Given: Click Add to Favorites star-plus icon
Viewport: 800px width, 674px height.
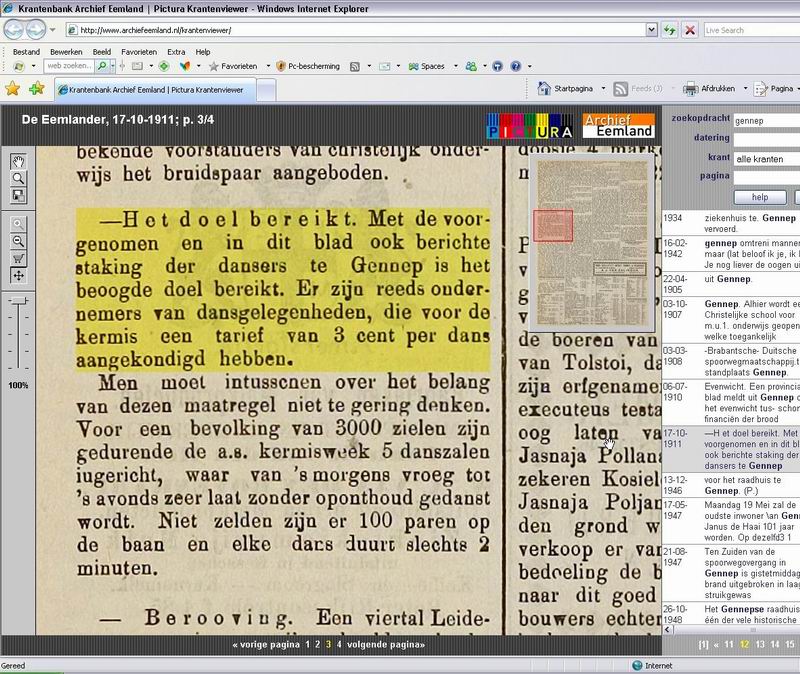Looking at the screenshot, I should 37,89.
